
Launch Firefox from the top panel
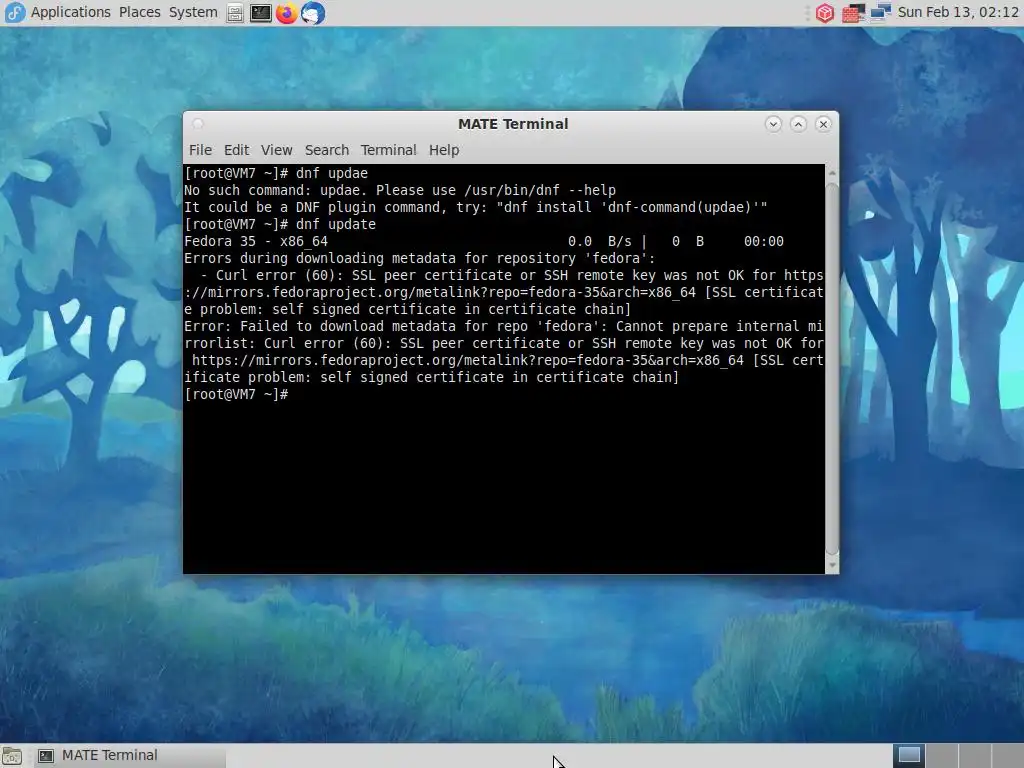click(286, 13)
